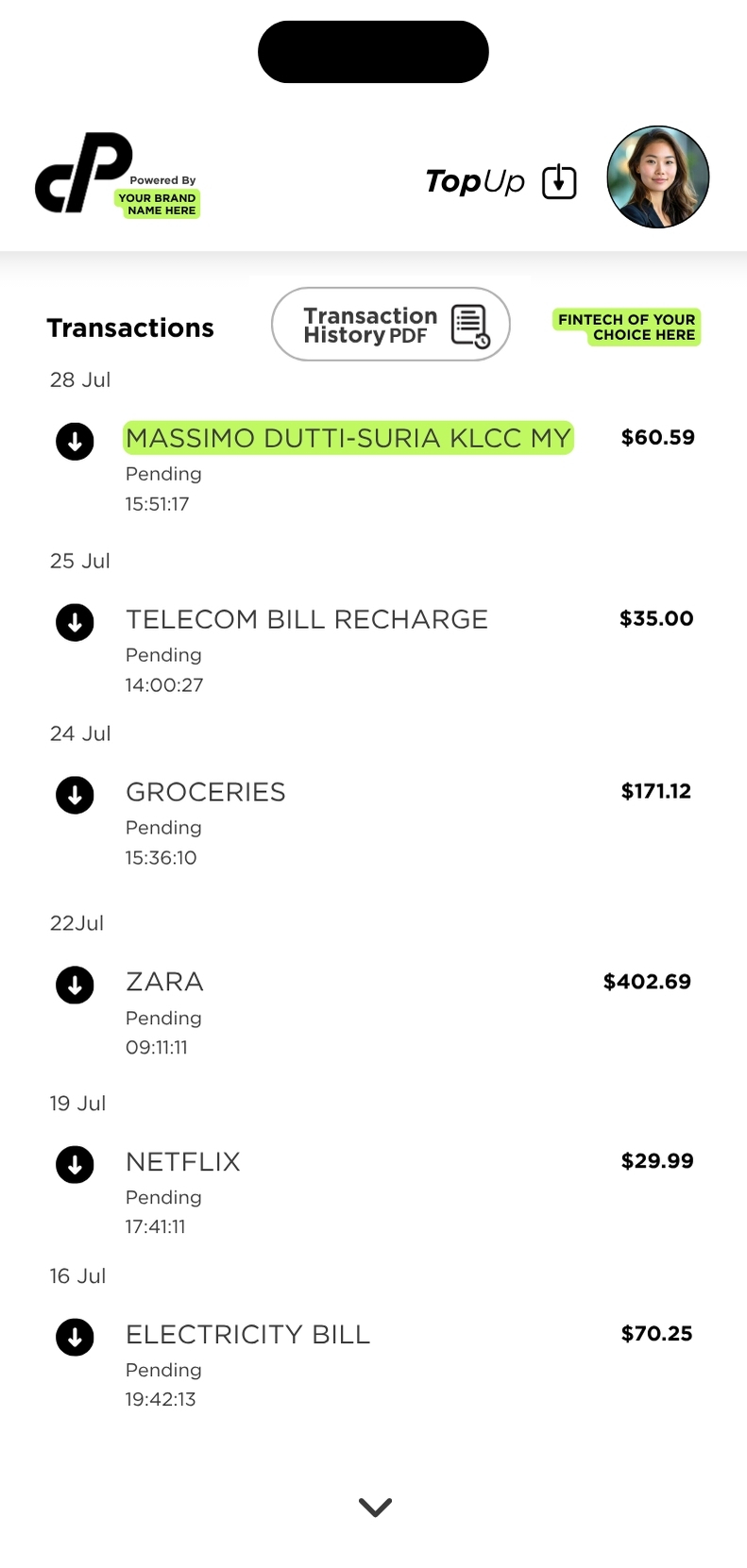Open the NETFLIX transaction amount $29.99
The image size is (747, 1568).
click(656, 1161)
